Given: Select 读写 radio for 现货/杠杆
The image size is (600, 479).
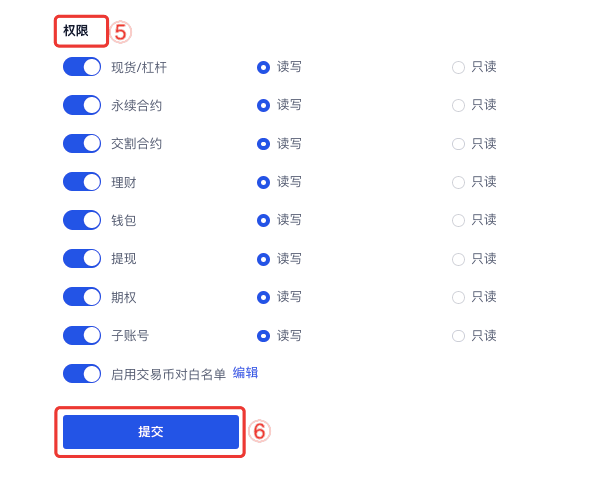Looking at the screenshot, I should [264, 67].
